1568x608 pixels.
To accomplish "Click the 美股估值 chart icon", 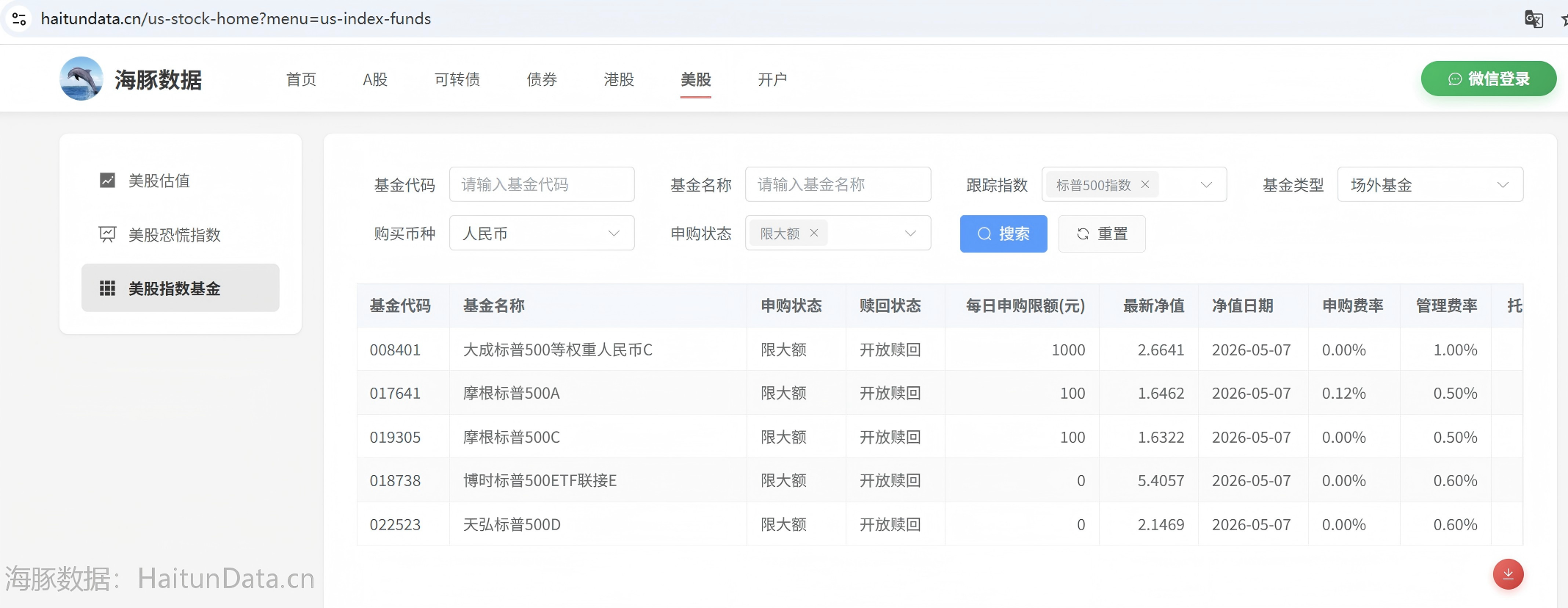I will pyautogui.click(x=107, y=181).
